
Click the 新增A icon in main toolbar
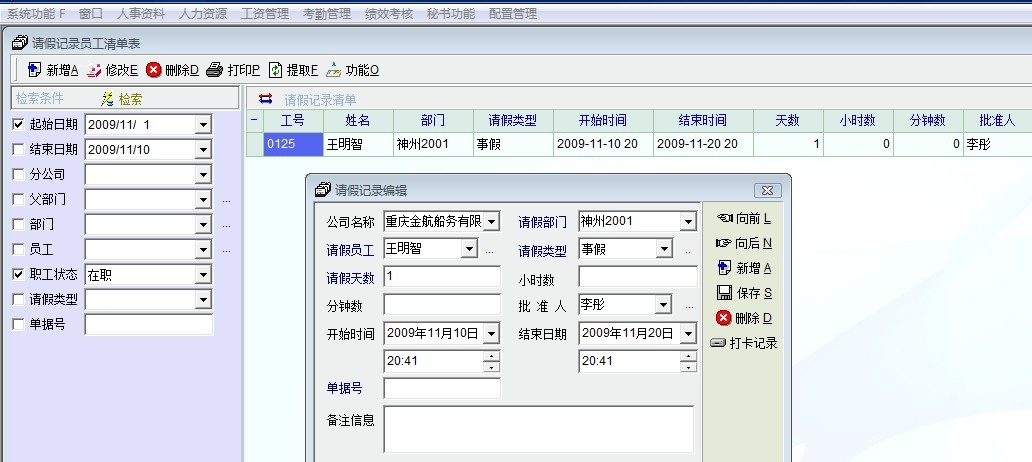coord(34,70)
